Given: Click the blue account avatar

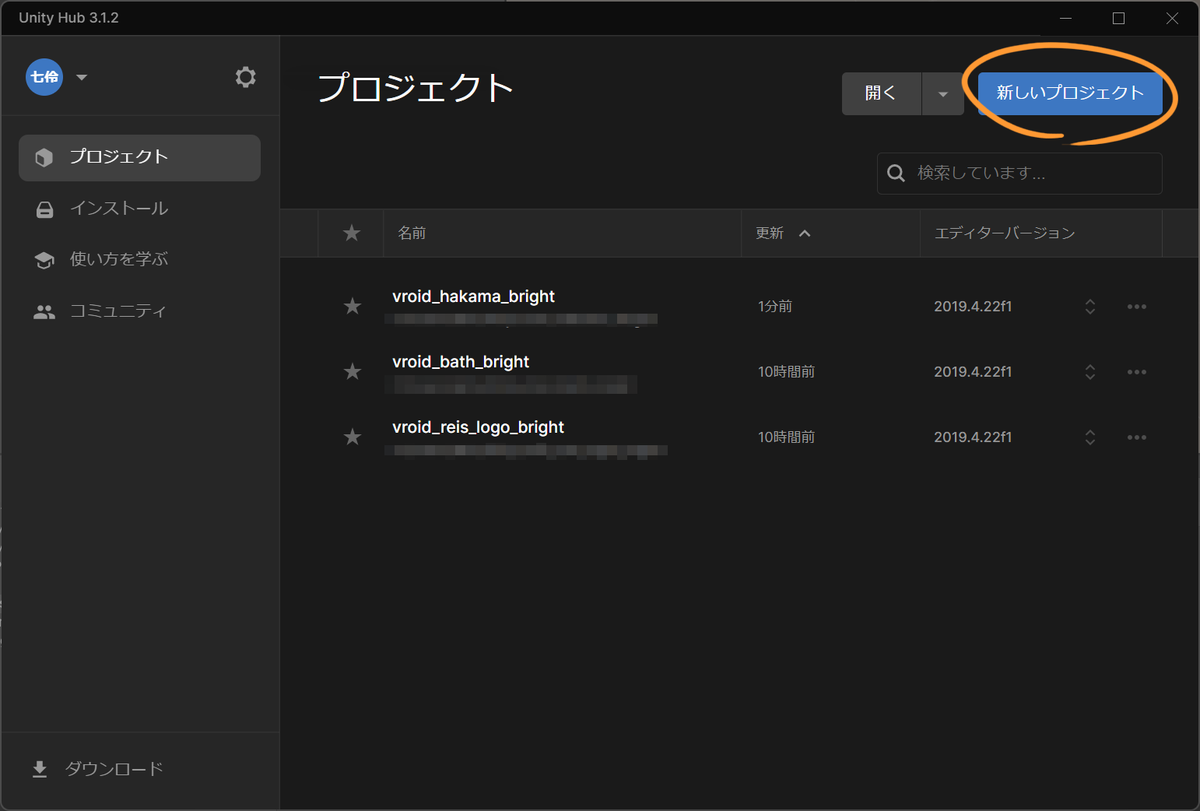Looking at the screenshot, I should (44, 77).
